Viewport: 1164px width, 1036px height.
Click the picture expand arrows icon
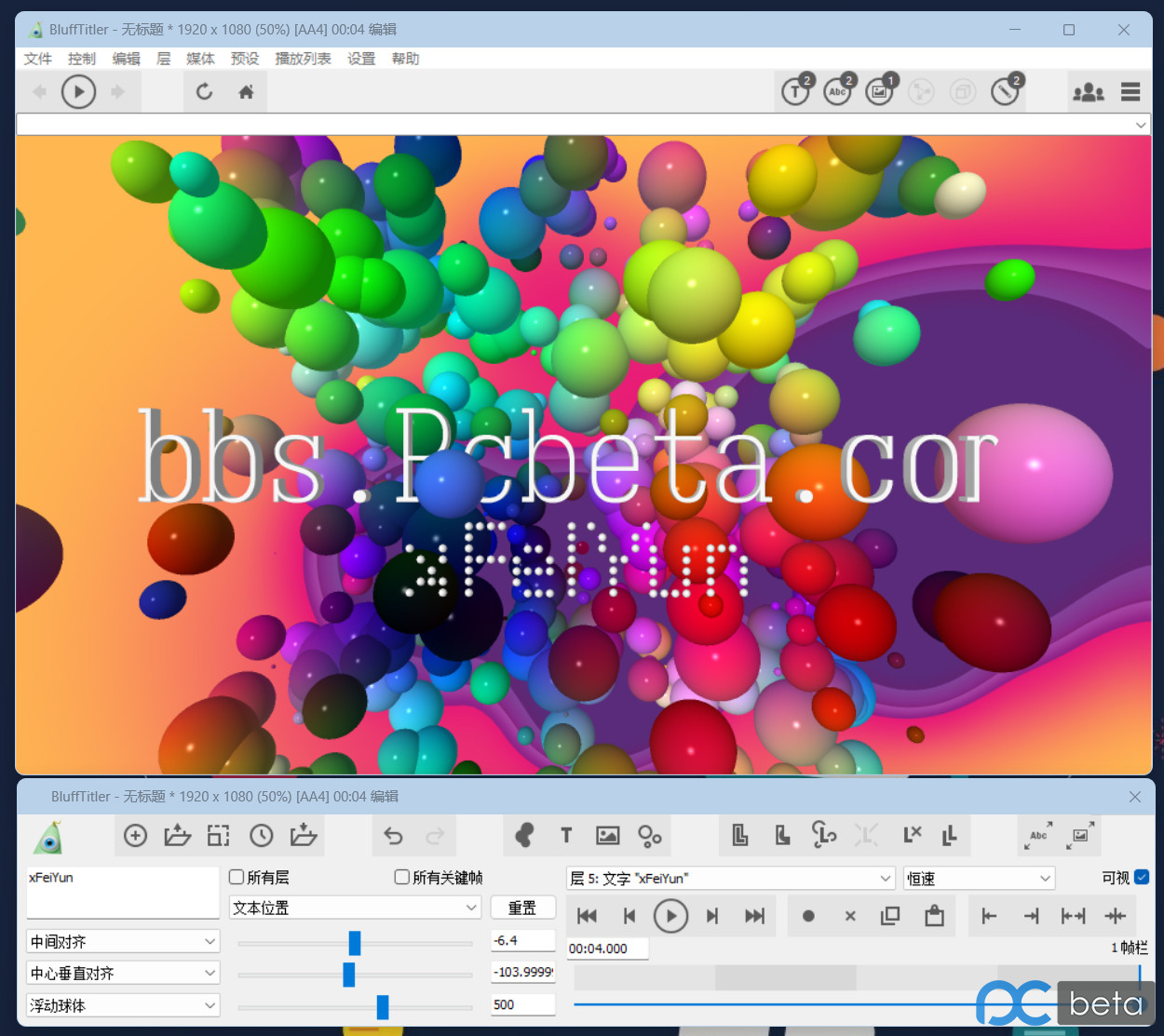(x=1080, y=835)
